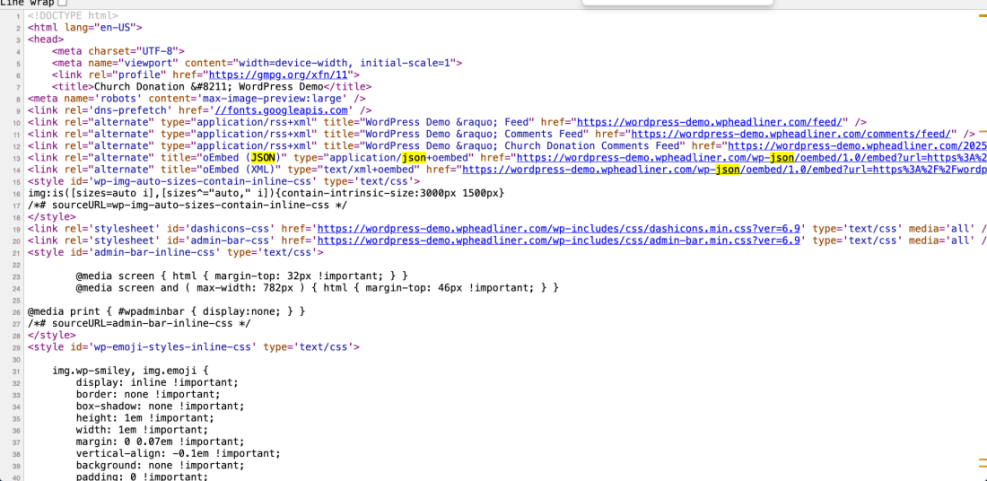This screenshot has width=987, height=481.
Task: Click the meta charset="UTF-8" line
Action: click(118, 51)
